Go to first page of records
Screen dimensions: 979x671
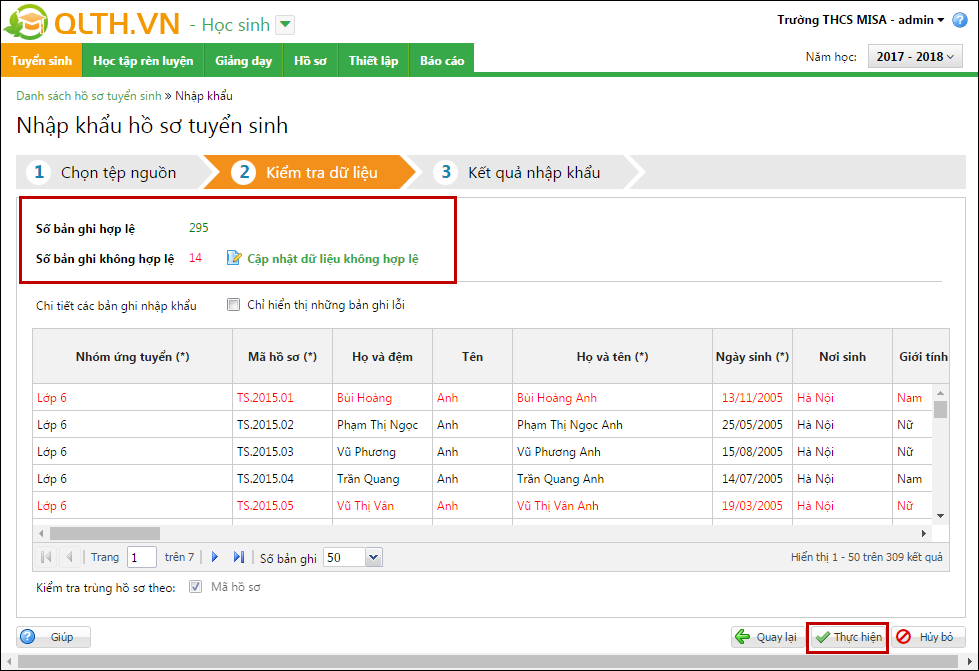46,557
